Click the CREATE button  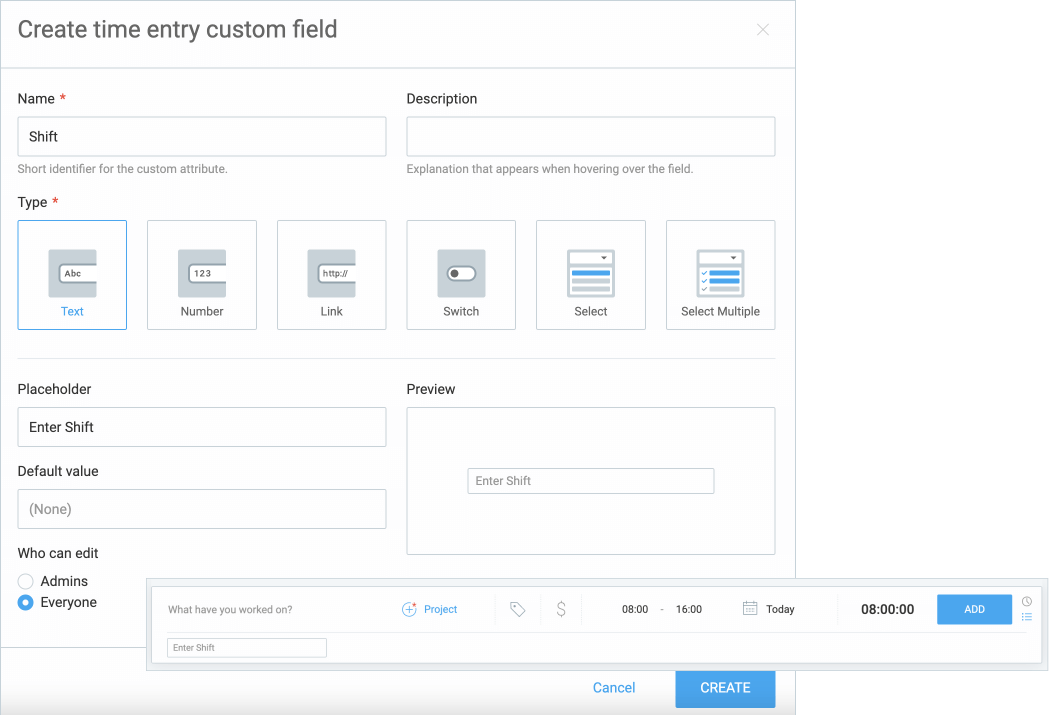pos(725,688)
